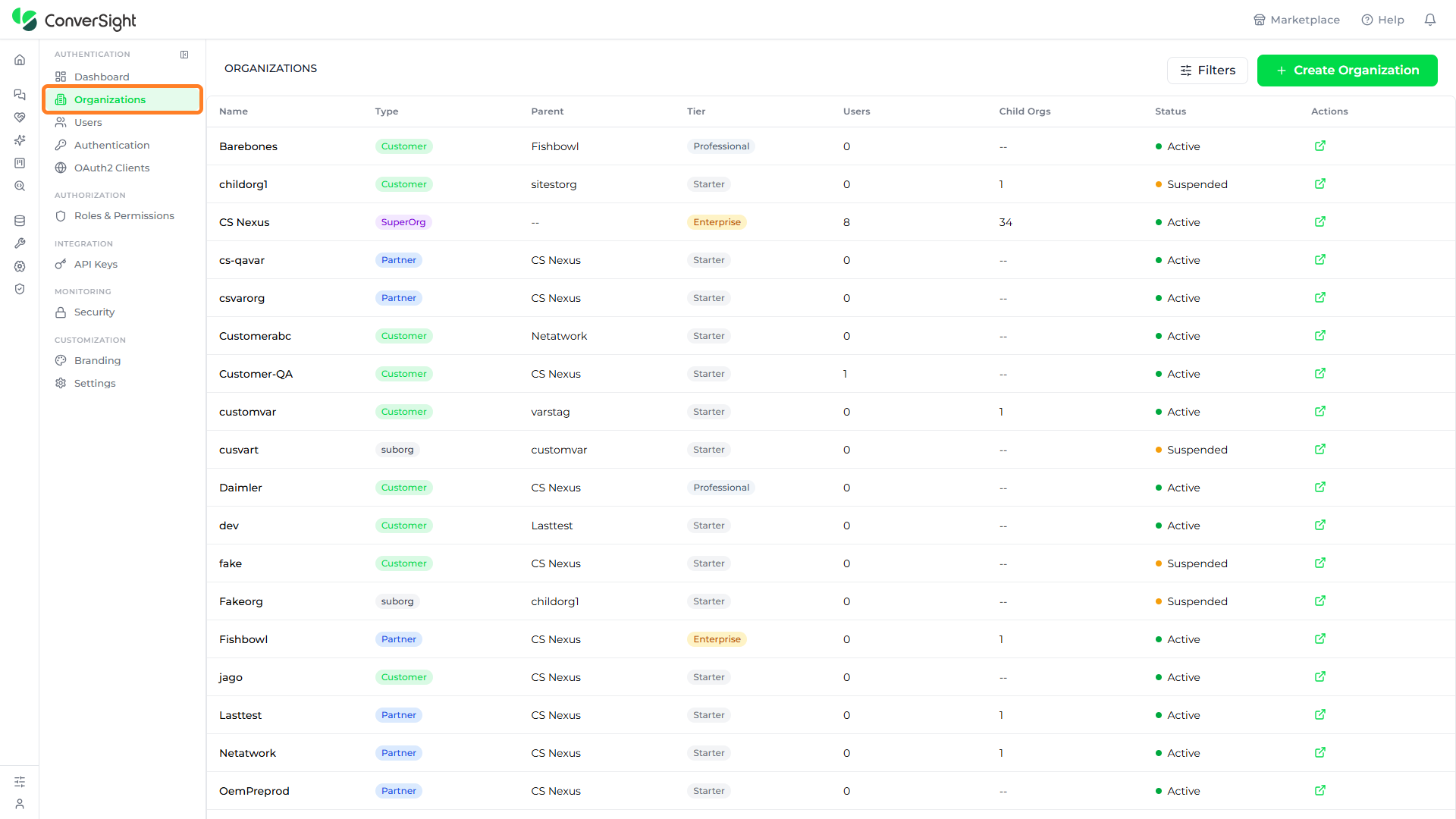Open the action icon for the Daimler row
This screenshot has width=1456, height=819.
click(1320, 487)
